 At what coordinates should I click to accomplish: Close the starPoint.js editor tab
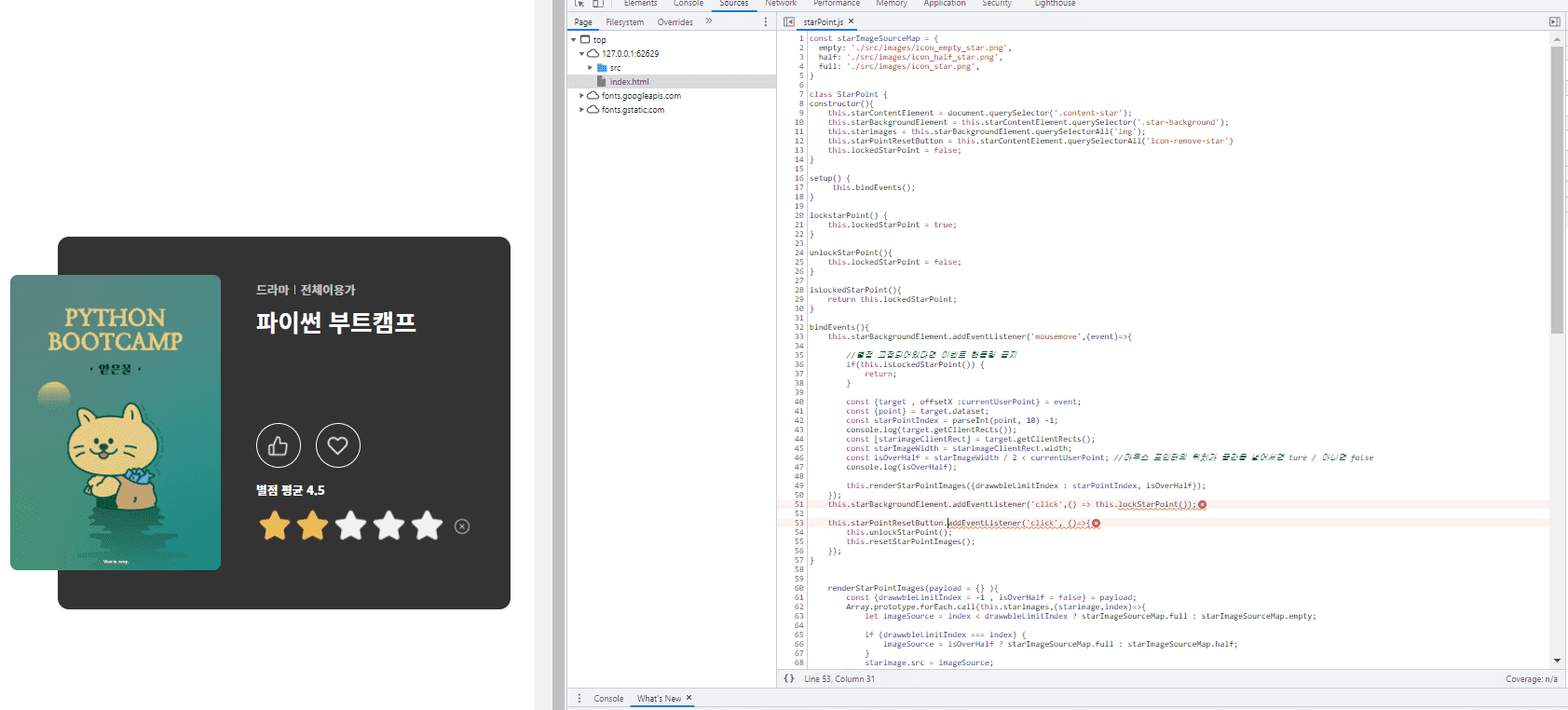[x=851, y=21]
